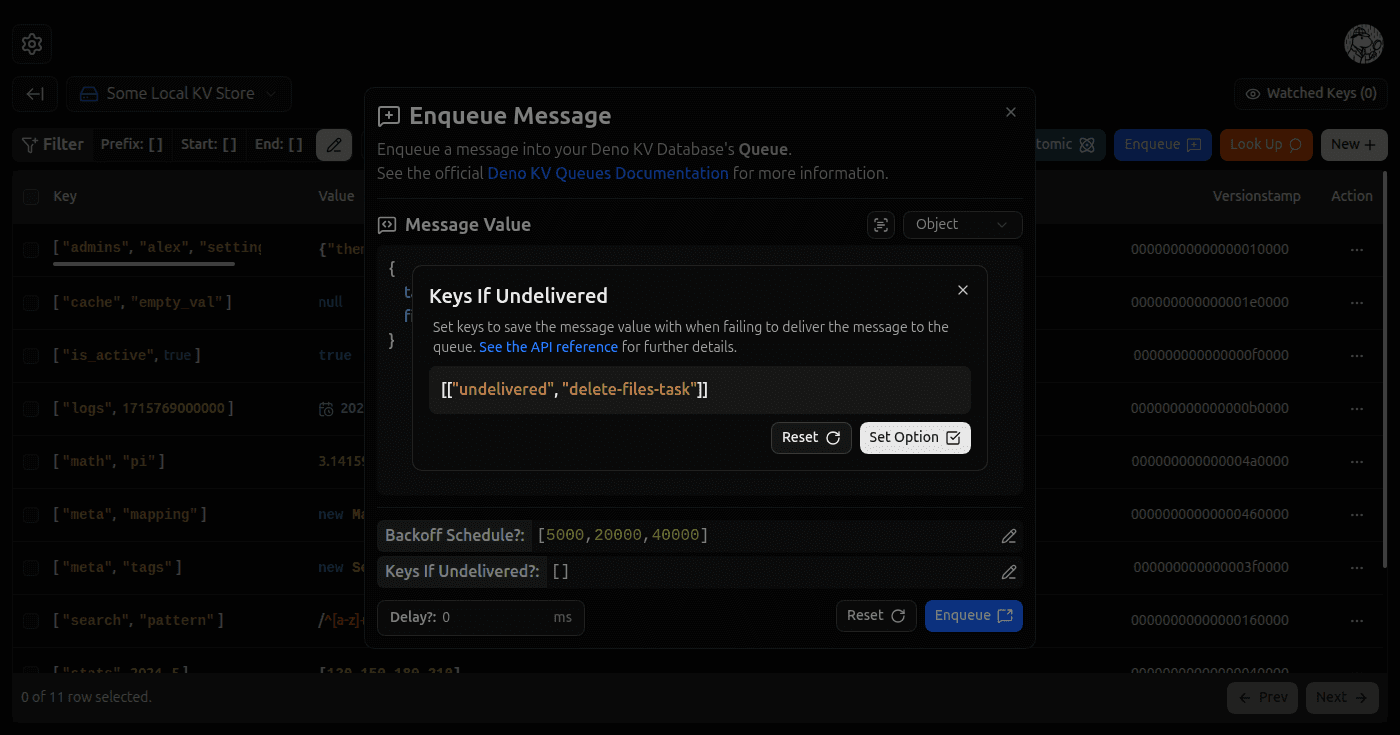The width and height of the screenshot is (1400, 735).
Task: Click the true value of is_active row
Action: click(x=335, y=355)
